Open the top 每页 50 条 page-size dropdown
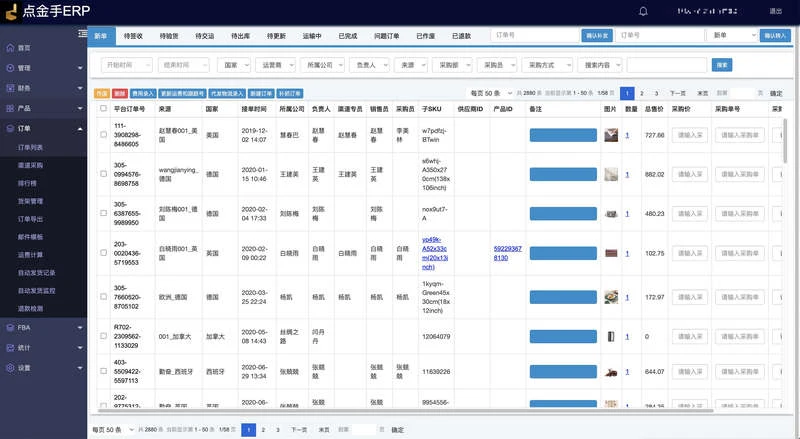This screenshot has height=439, width=800. [x=490, y=93]
